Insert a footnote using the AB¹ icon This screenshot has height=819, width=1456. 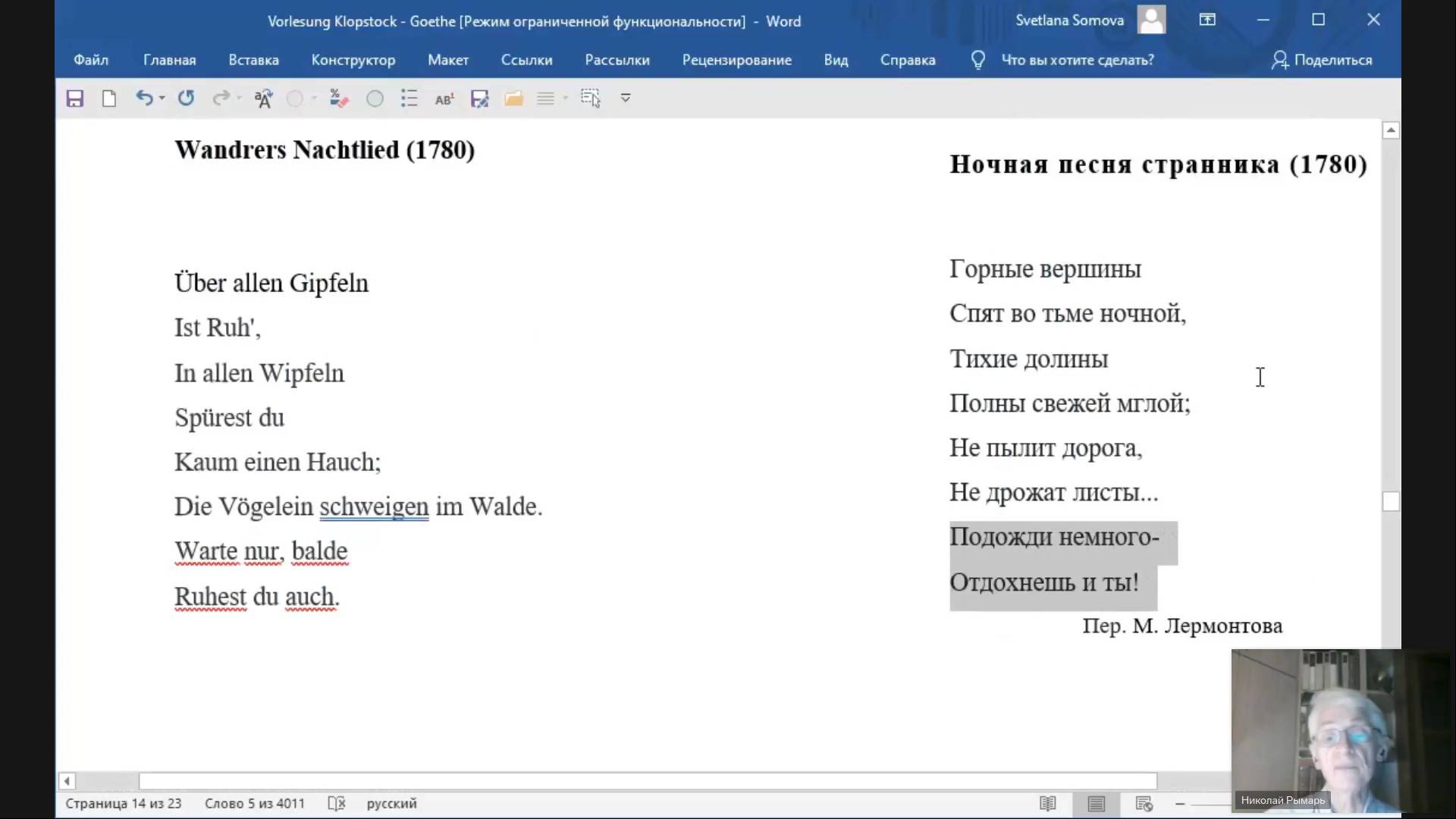tap(444, 98)
